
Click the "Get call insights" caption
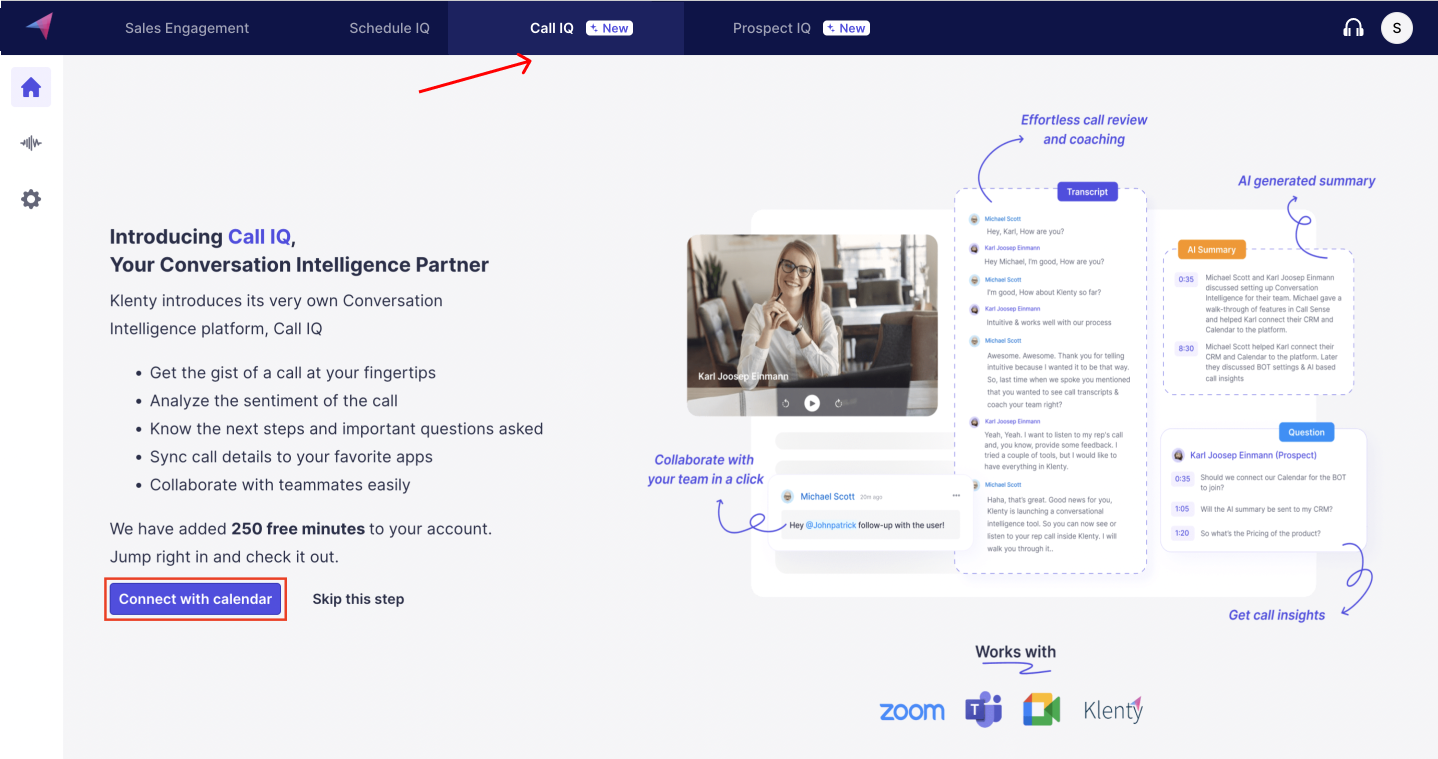click(1276, 615)
